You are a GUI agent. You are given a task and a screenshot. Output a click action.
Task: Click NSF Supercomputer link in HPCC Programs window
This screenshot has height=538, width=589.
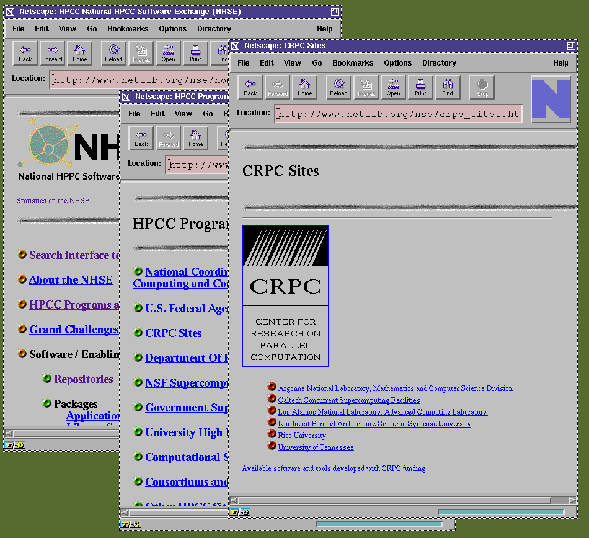[x=187, y=383]
